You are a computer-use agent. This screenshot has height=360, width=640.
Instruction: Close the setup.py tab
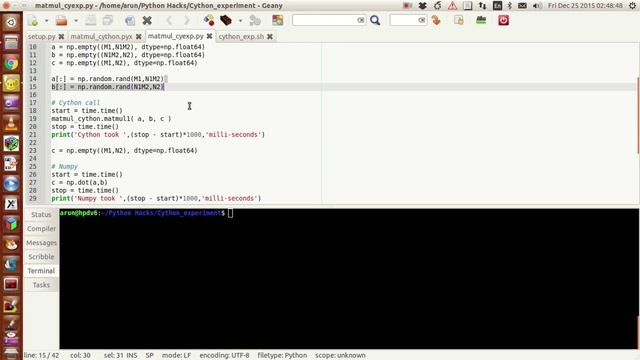point(61,36)
